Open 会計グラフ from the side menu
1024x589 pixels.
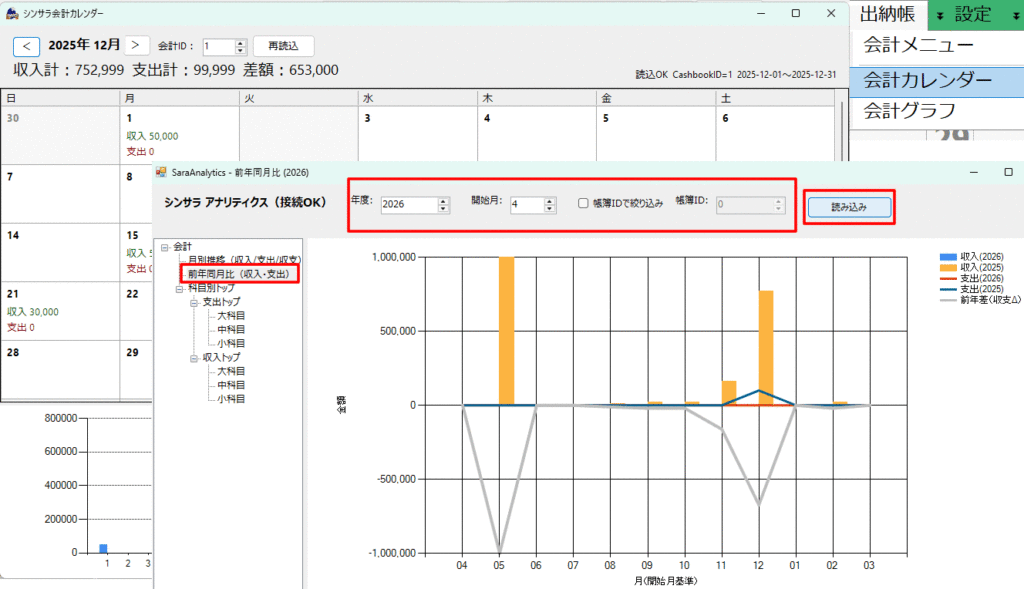(x=909, y=110)
